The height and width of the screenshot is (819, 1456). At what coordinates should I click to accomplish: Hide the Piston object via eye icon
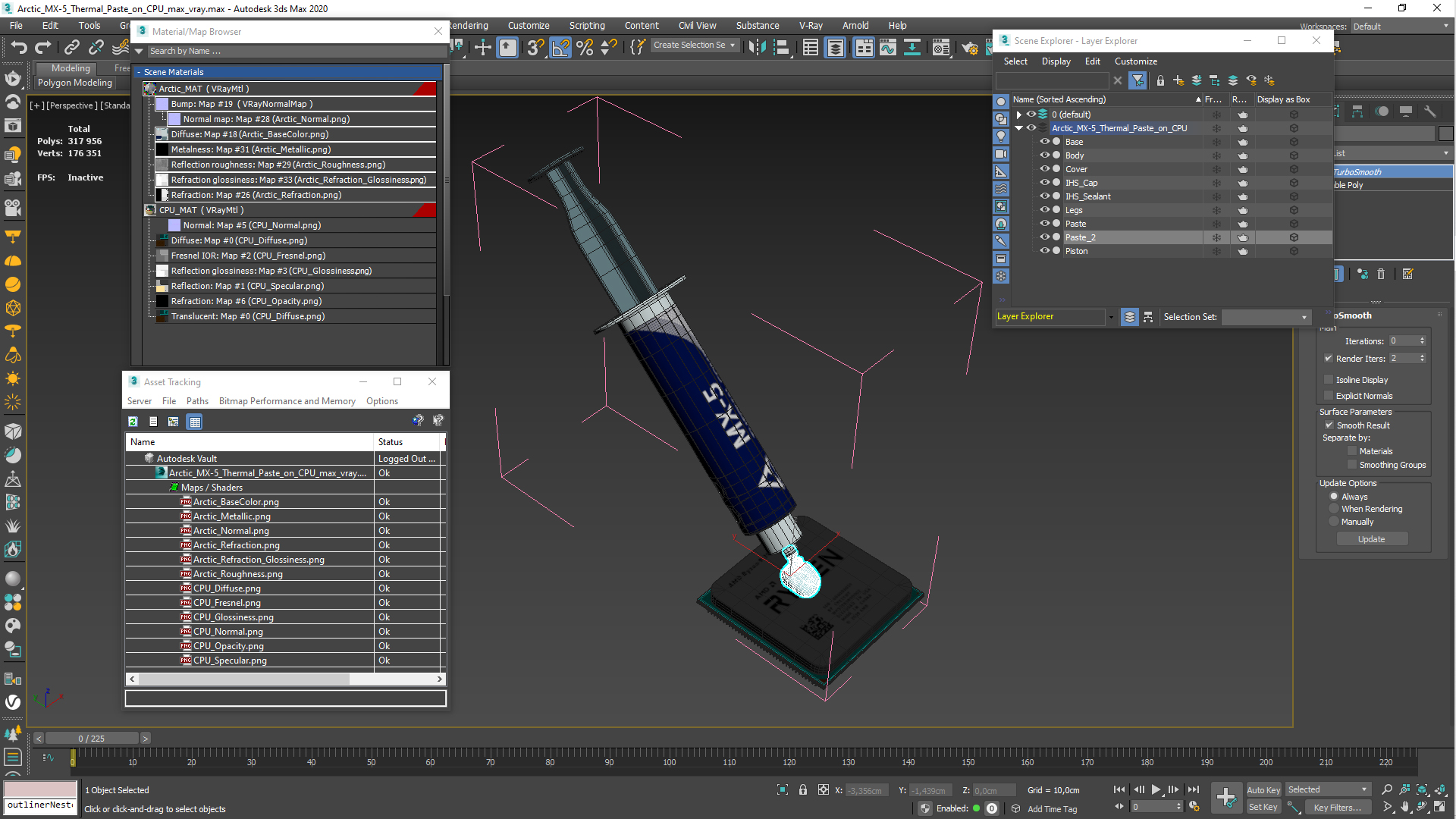click(1044, 251)
